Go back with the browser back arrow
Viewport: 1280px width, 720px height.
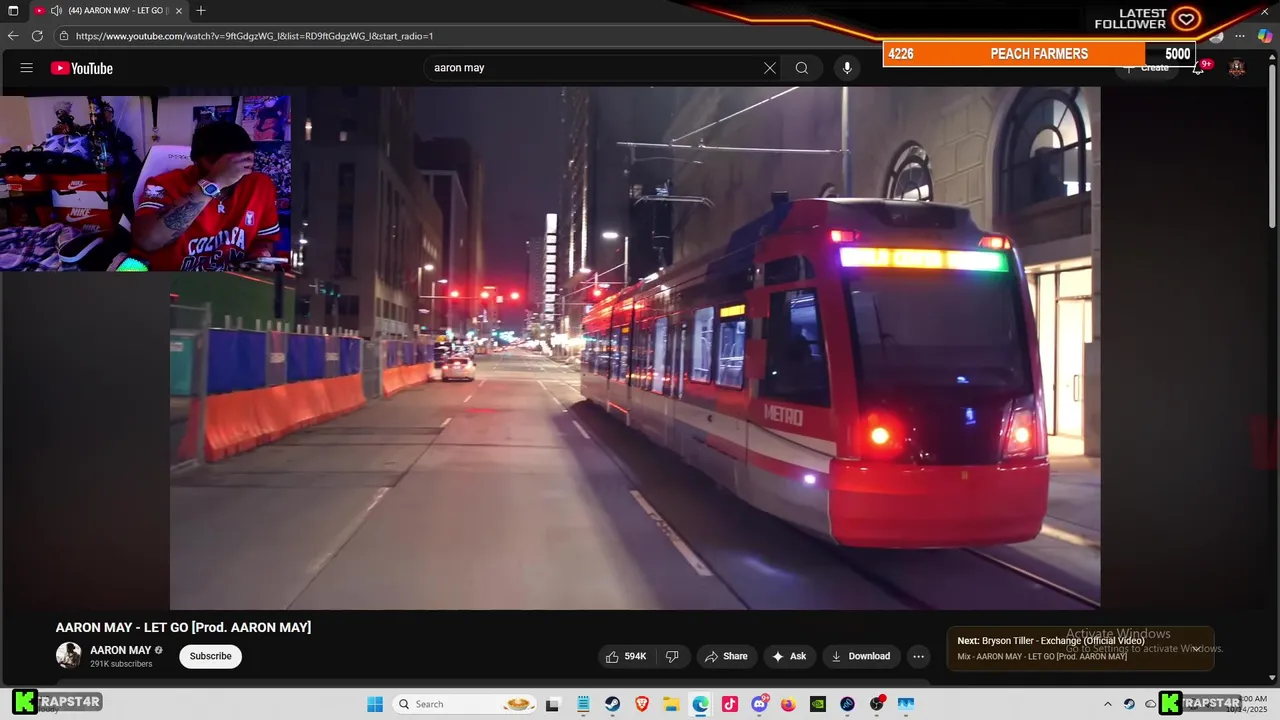(13, 36)
